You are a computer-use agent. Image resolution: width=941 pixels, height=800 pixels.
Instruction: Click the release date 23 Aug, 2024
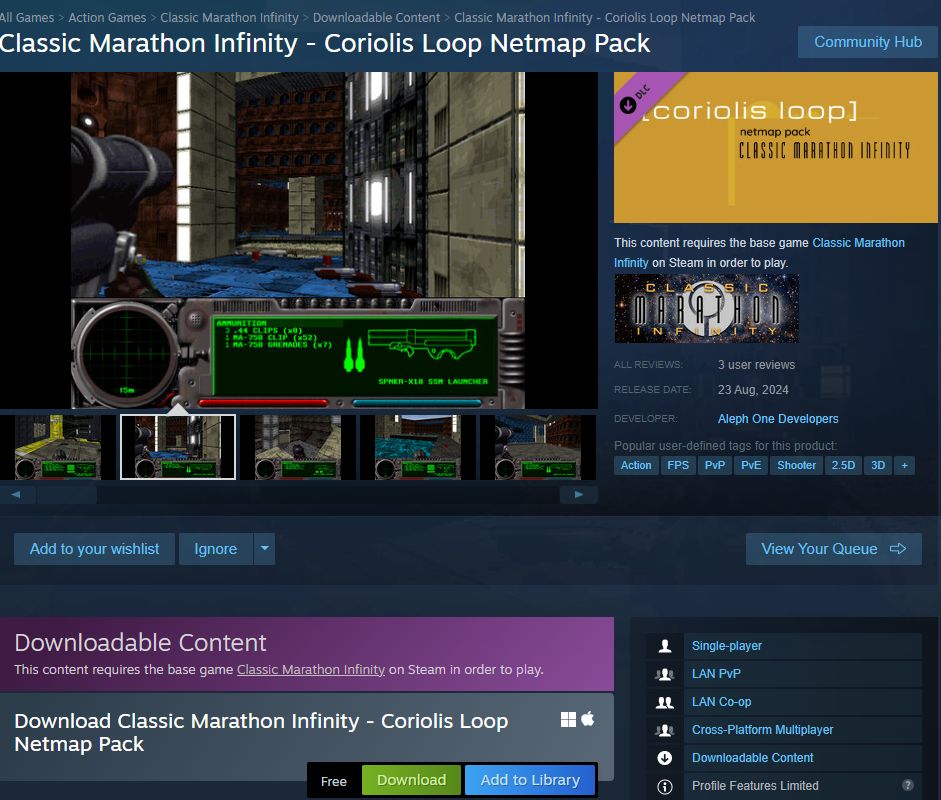(x=753, y=389)
